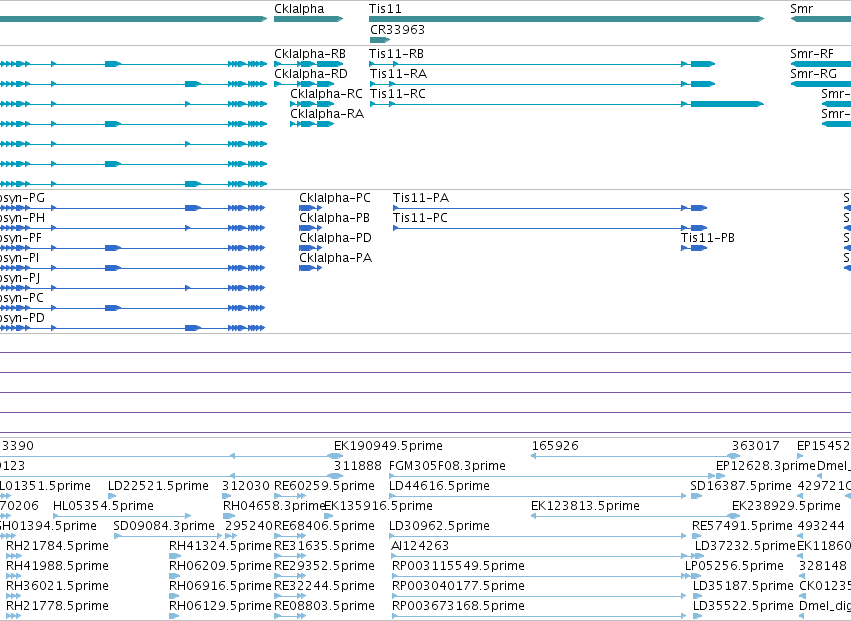Select the LD44616.5prime EST label
The width and height of the screenshot is (851, 621).
pyautogui.click(x=440, y=486)
